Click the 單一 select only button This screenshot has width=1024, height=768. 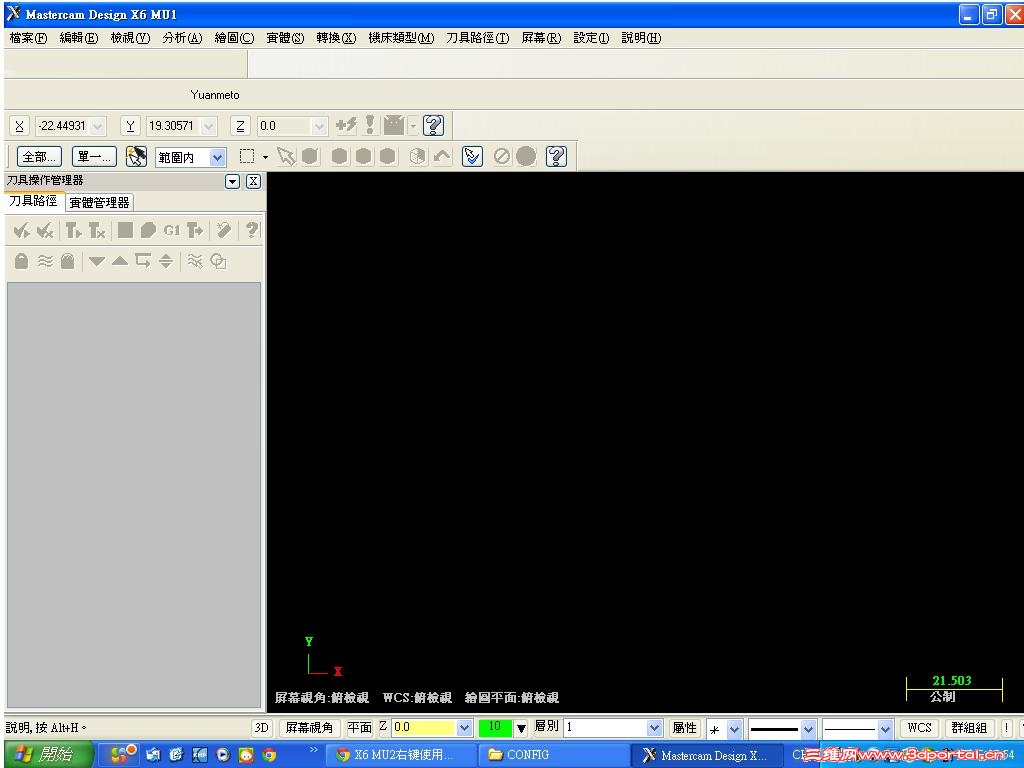click(94, 157)
